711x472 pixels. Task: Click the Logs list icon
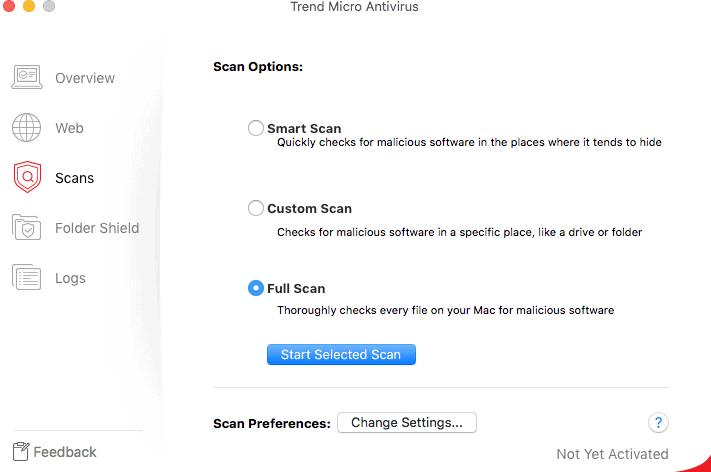26,278
